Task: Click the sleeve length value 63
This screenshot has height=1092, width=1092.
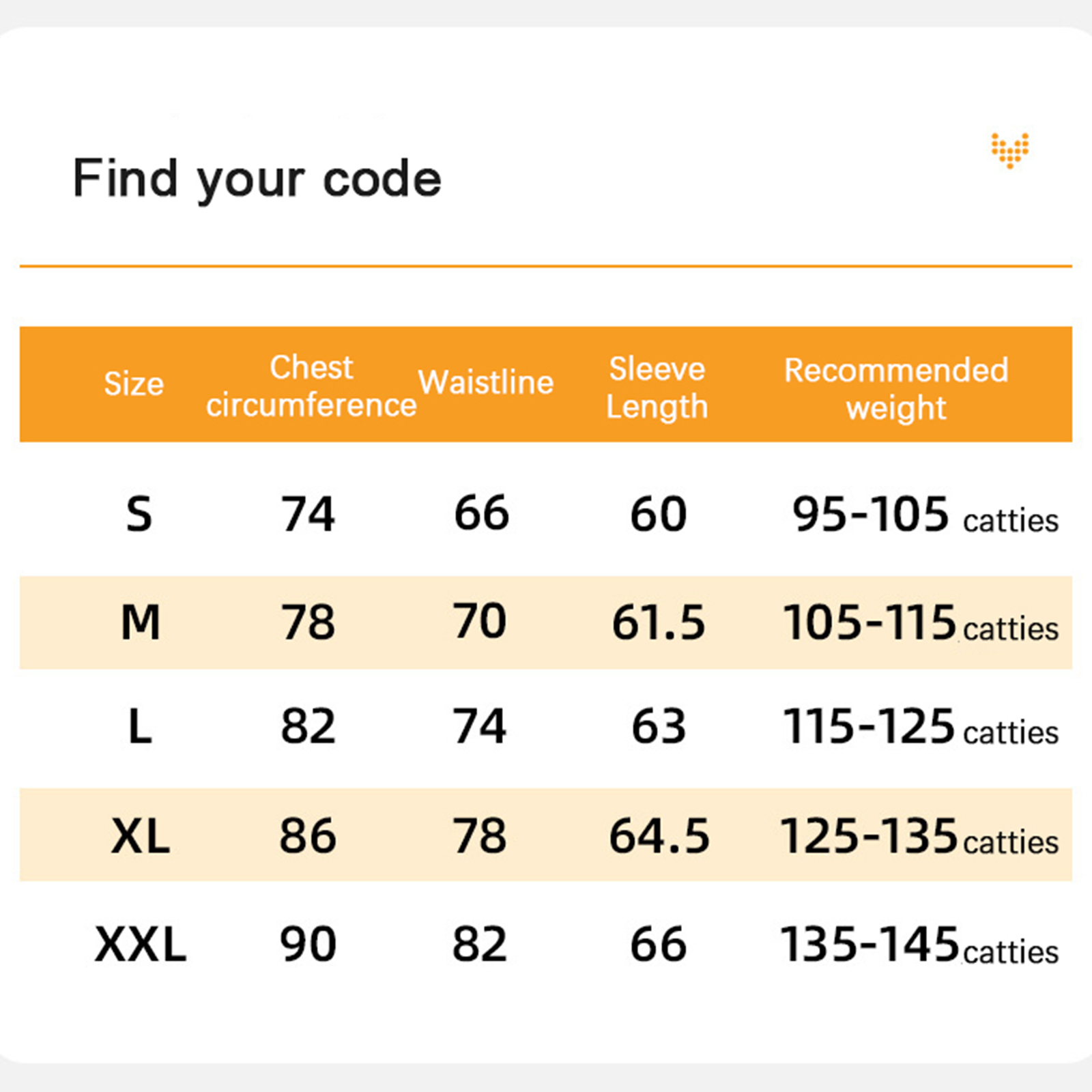Action: coord(659,726)
